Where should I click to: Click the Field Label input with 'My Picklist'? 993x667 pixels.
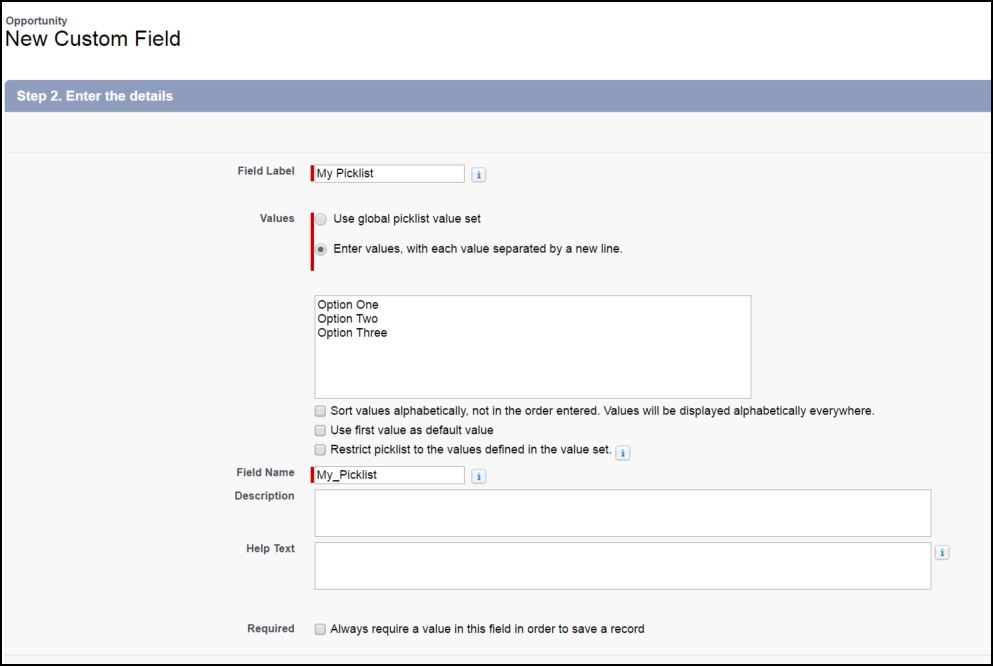pyautogui.click(x=389, y=173)
